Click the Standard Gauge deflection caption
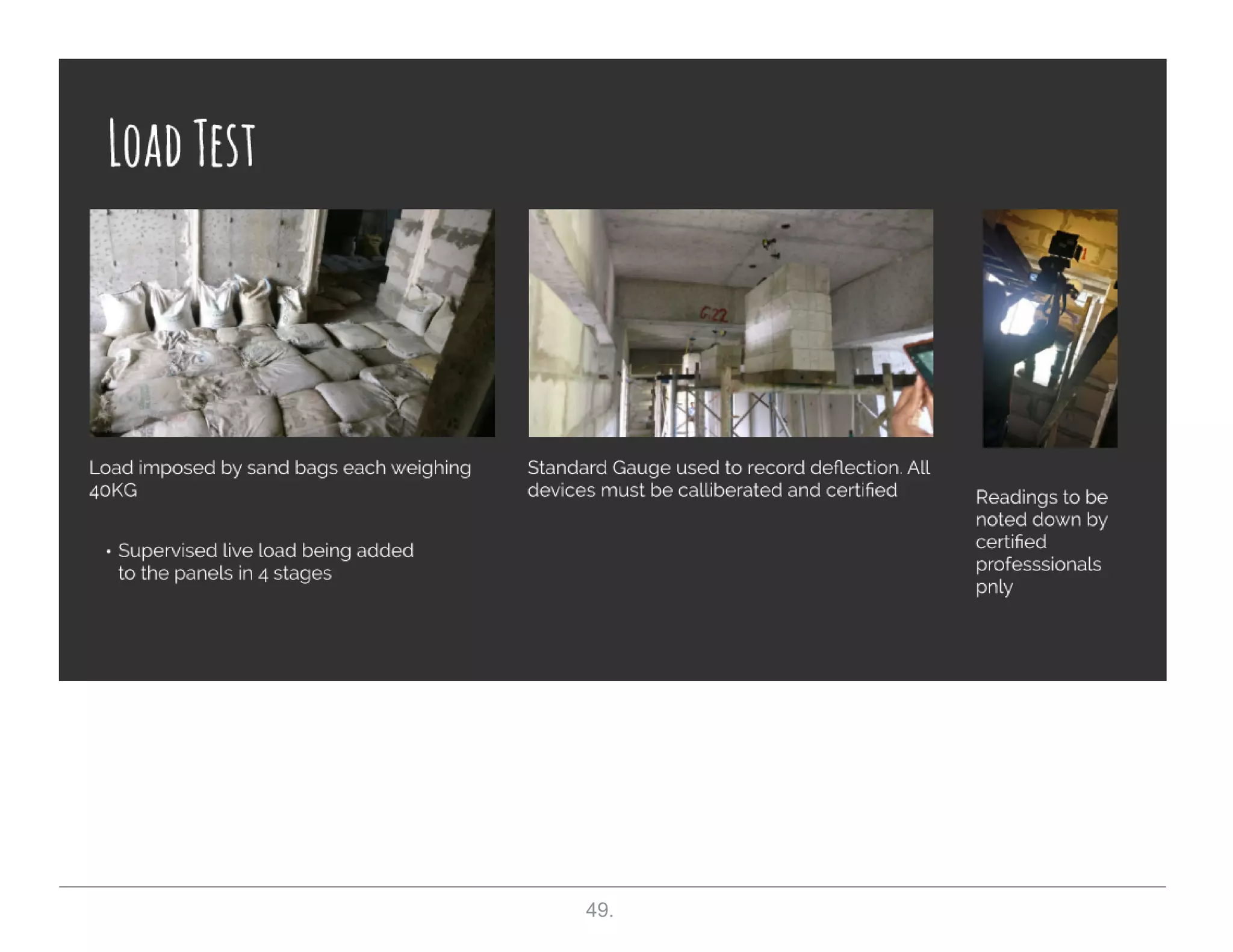This screenshot has width=1233, height=952. coord(728,478)
